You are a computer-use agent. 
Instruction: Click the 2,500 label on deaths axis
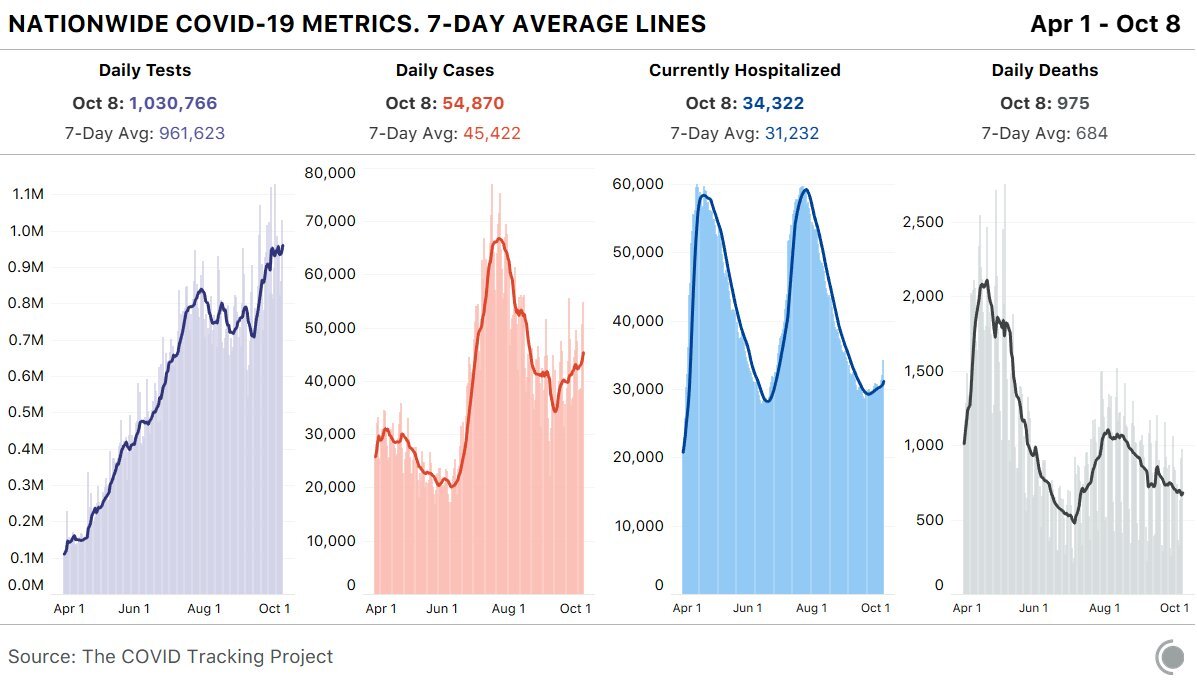pos(923,221)
